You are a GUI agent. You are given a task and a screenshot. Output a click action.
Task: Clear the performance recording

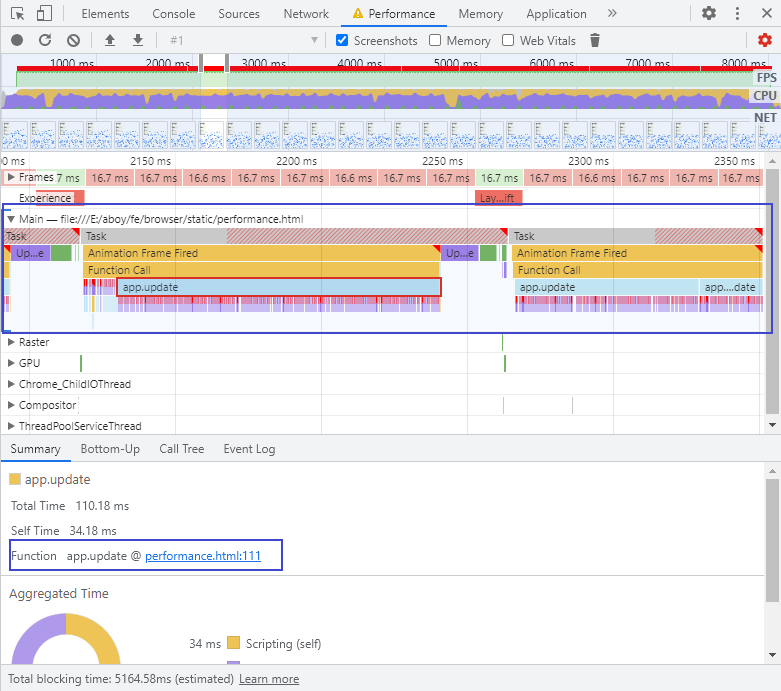[73, 40]
